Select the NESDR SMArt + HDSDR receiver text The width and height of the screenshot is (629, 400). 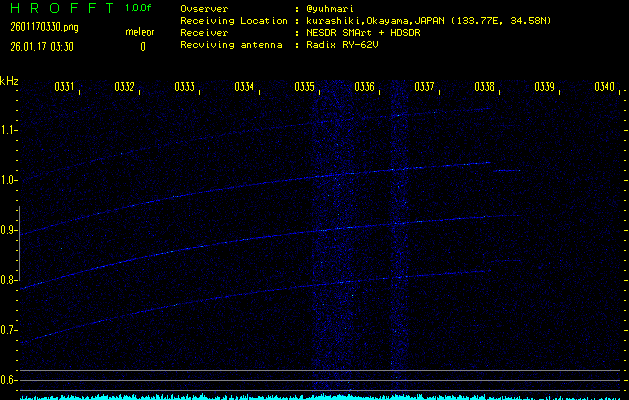pos(369,33)
